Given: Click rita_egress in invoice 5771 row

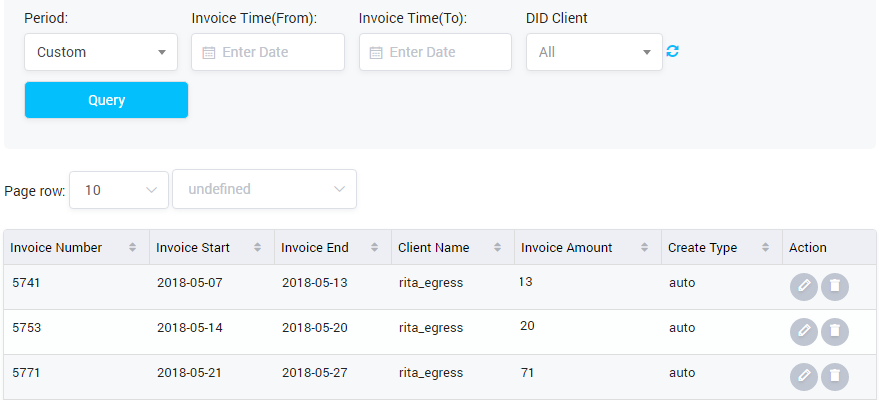Looking at the screenshot, I should (x=431, y=373).
